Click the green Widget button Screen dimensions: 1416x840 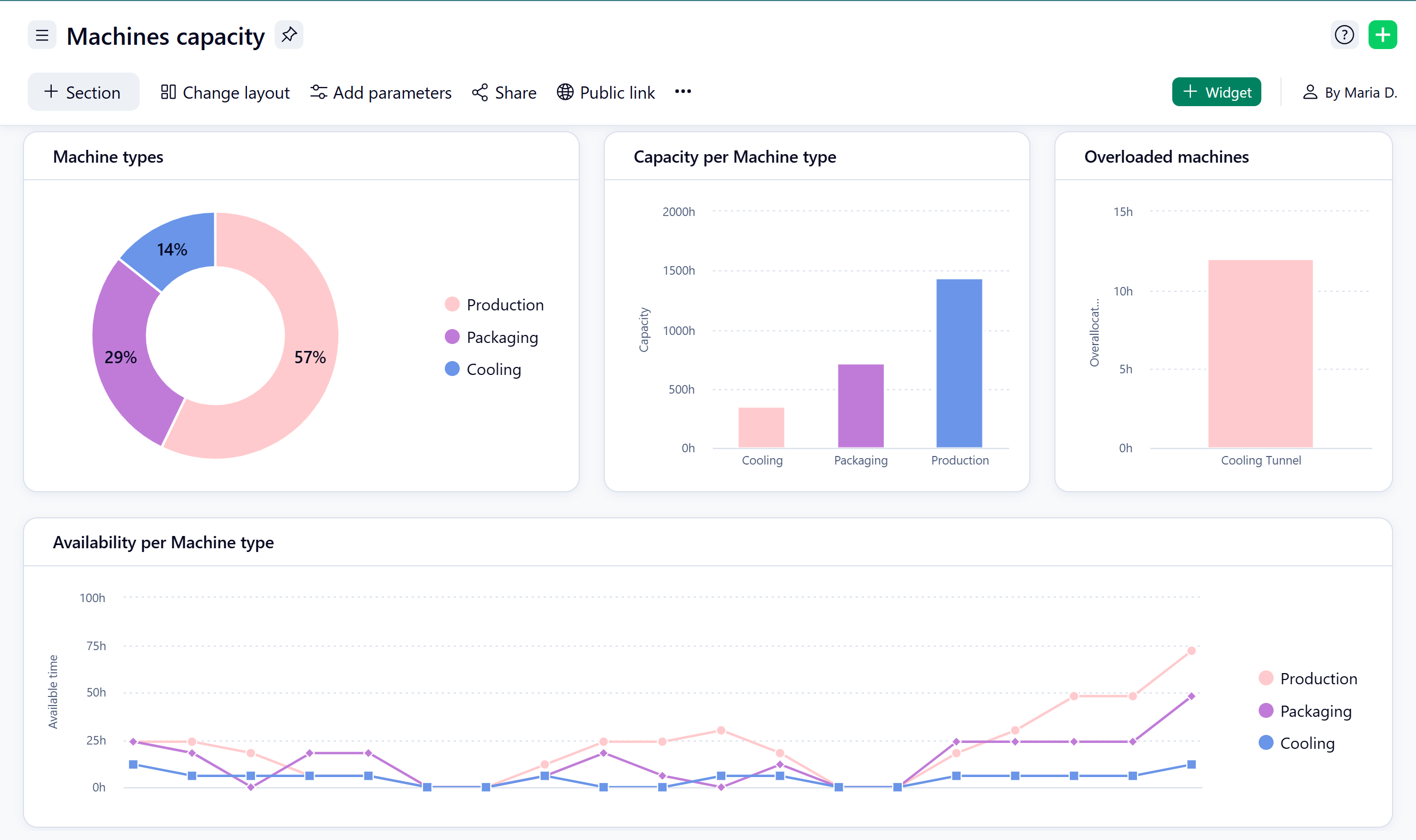click(1216, 92)
